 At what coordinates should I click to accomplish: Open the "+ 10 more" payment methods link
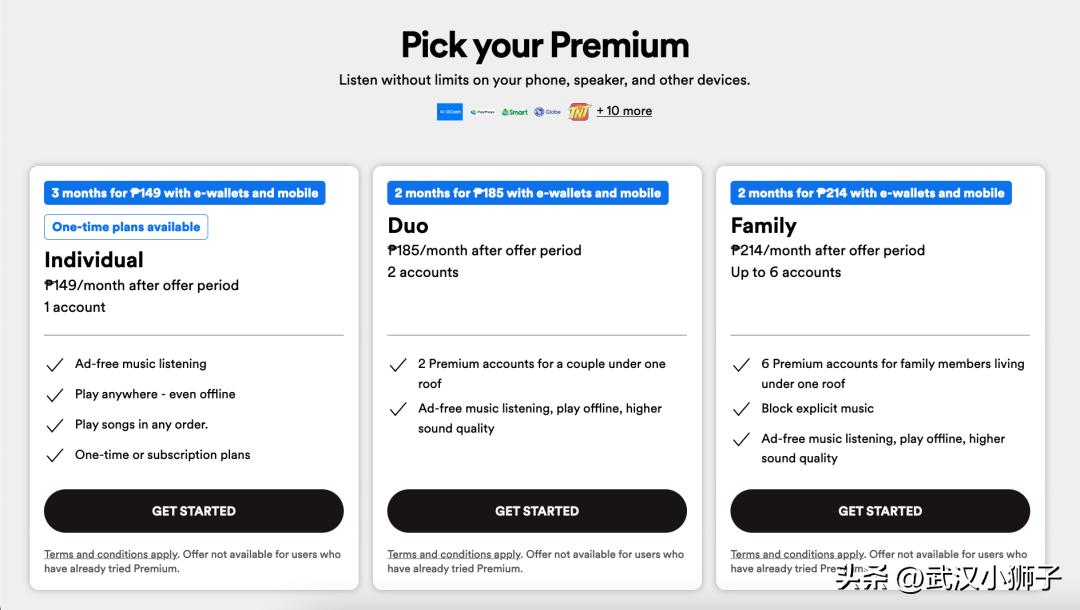pyautogui.click(x=624, y=111)
